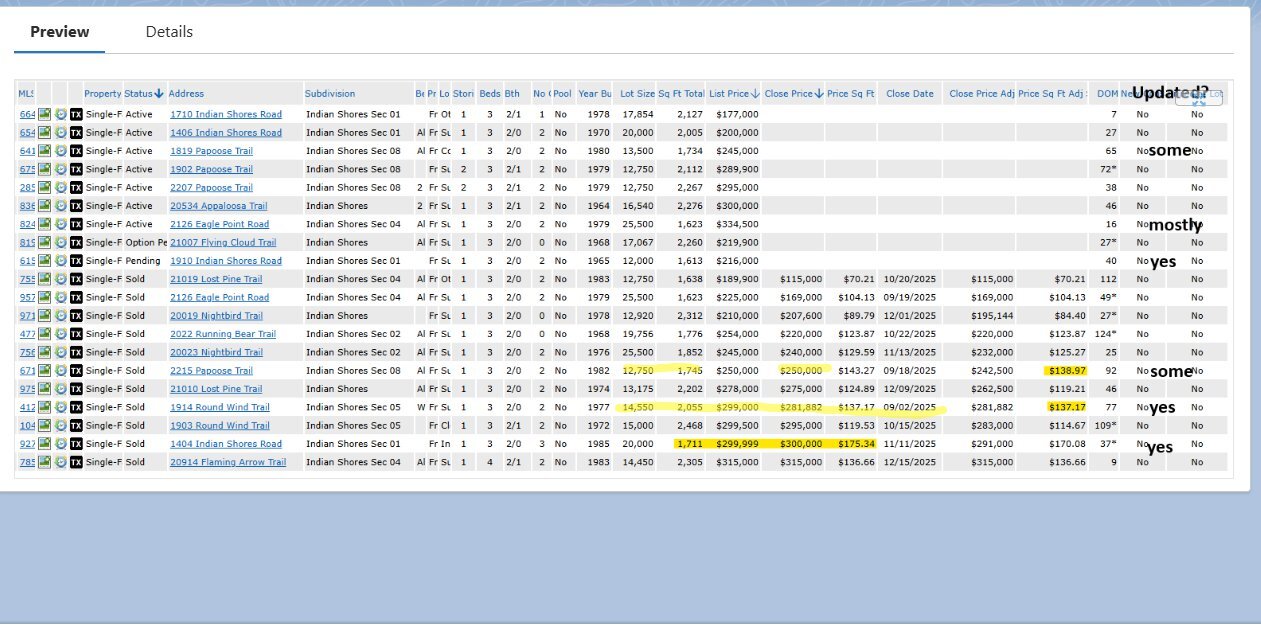
Task: Open the 20023 Nightbird Trail address link
Action: [216, 353]
